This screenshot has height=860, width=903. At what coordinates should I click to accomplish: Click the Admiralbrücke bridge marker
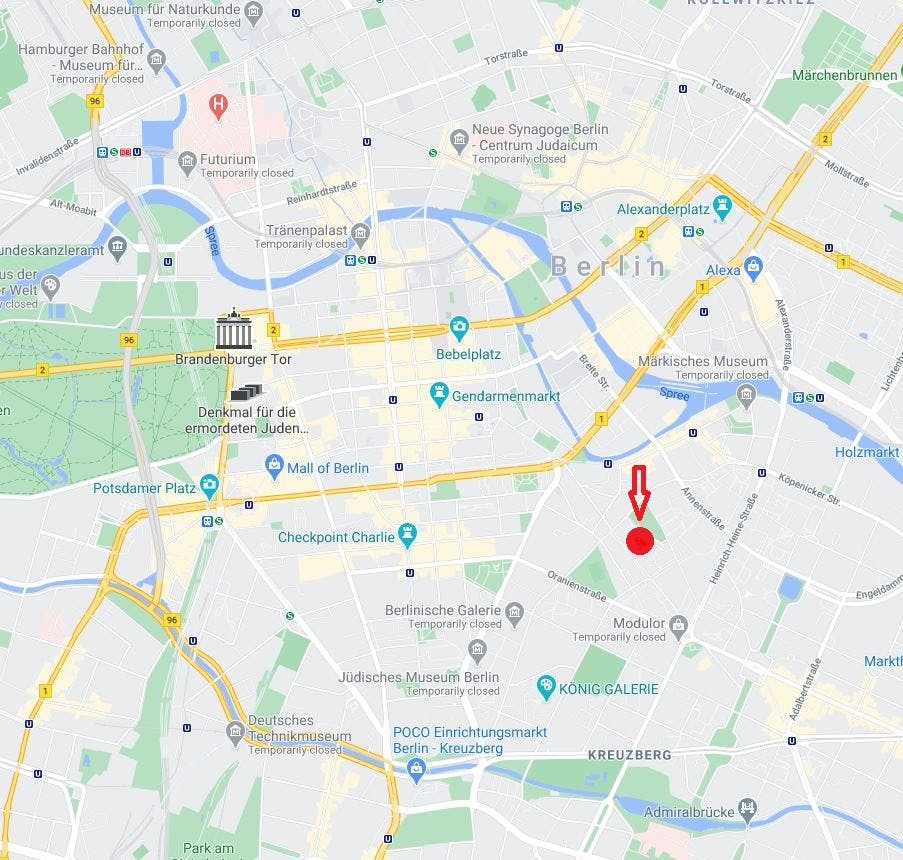(x=747, y=810)
